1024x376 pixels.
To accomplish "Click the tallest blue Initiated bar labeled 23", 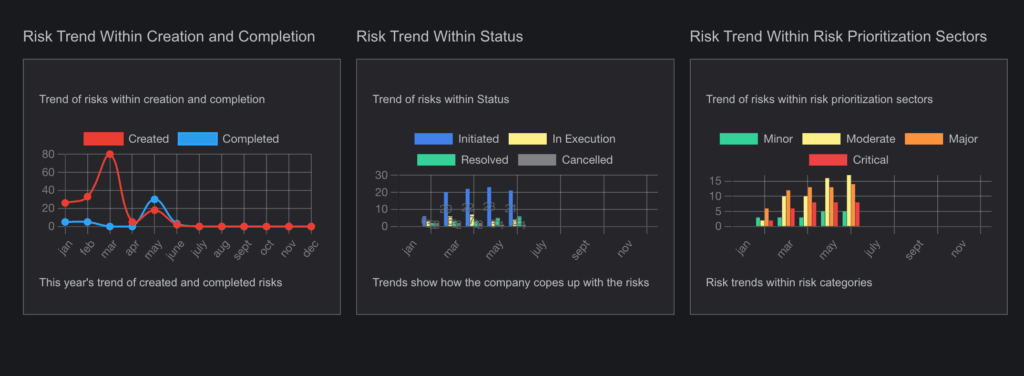I will (489, 207).
